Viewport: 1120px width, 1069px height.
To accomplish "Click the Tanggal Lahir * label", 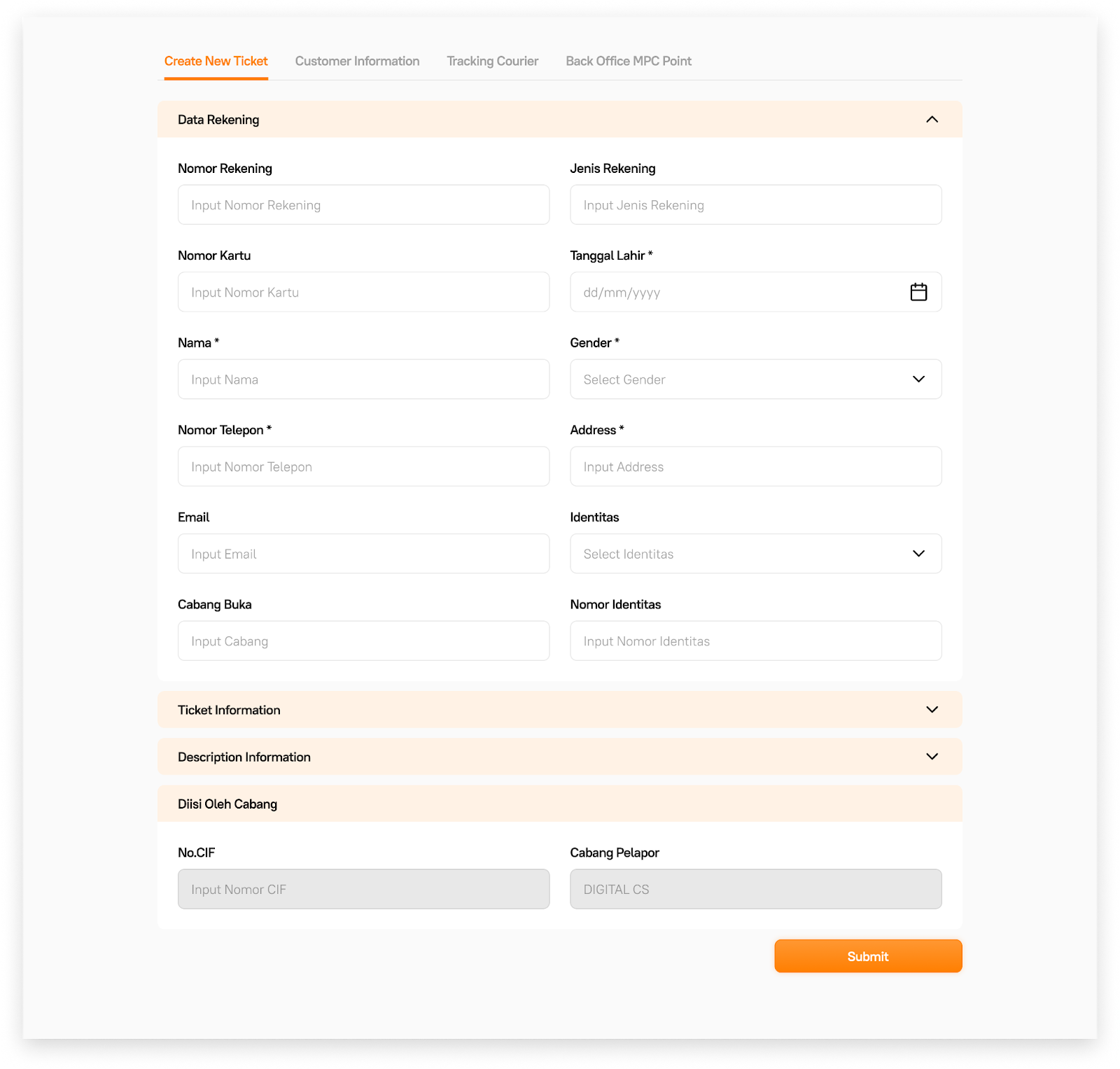I will click(x=611, y=256).
